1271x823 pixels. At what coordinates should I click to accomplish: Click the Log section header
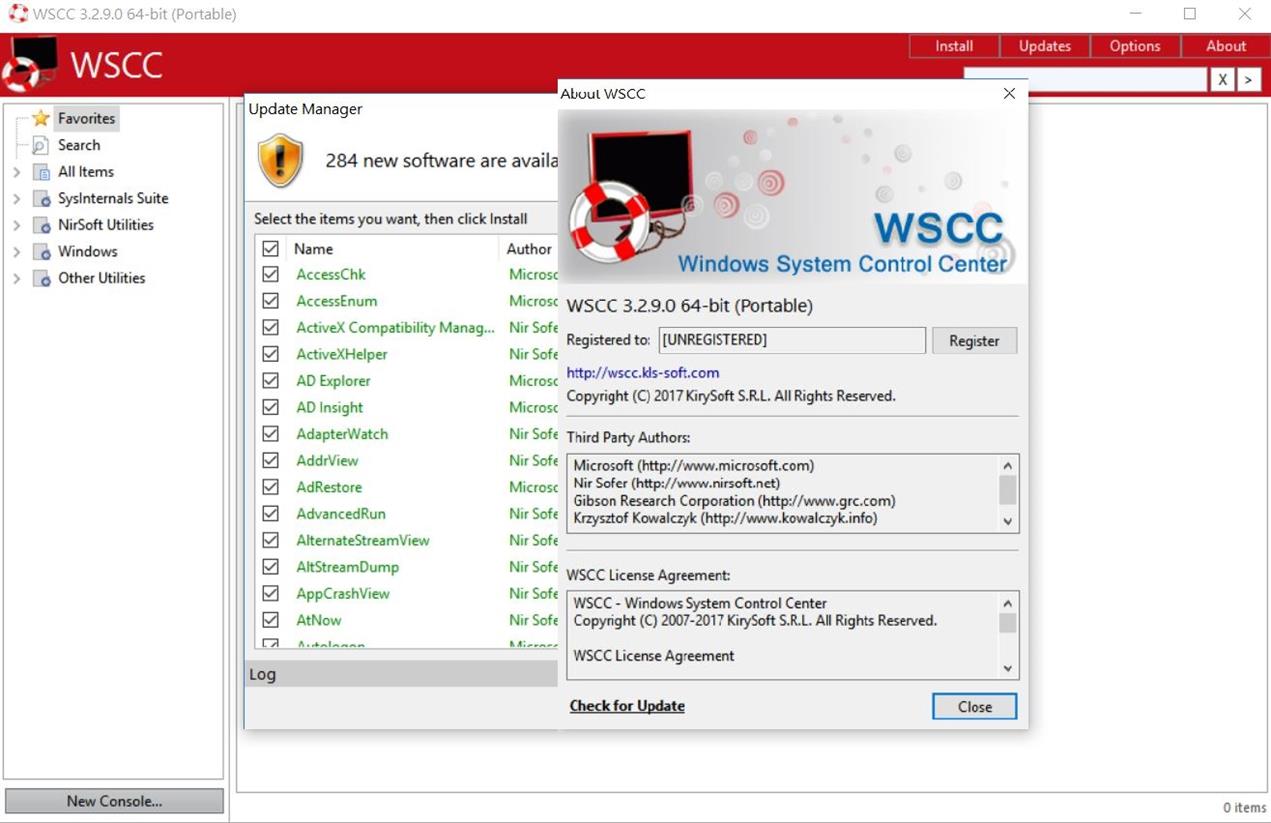[401, 674]
